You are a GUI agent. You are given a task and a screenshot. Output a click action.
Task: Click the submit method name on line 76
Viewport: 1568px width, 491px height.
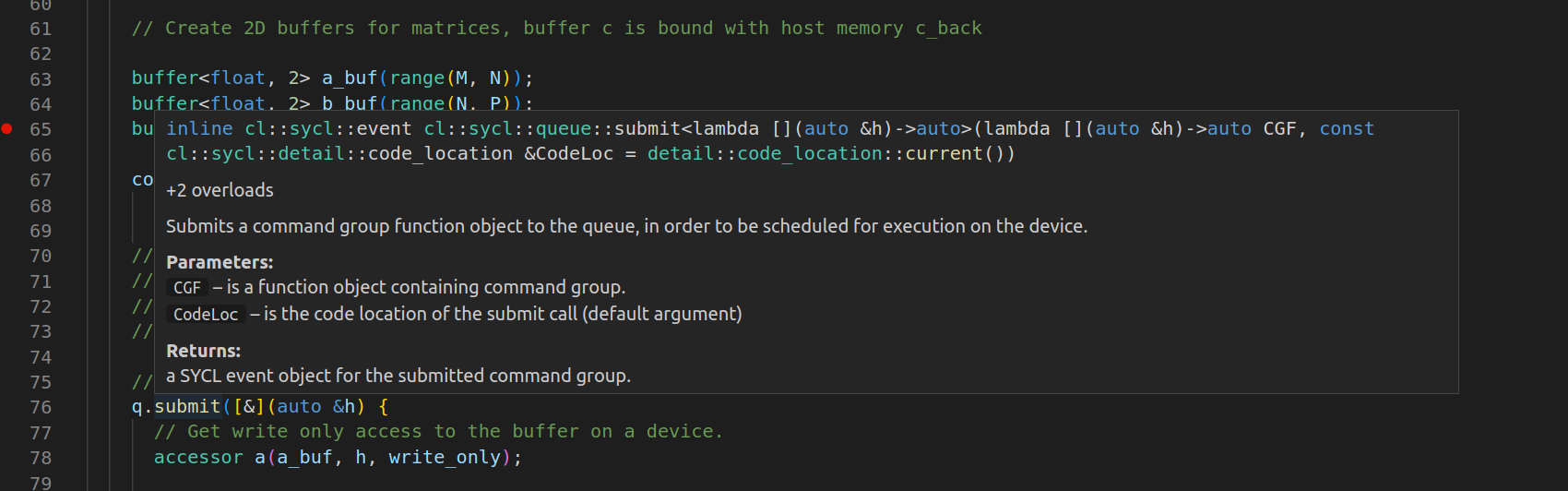coord(187,407)
